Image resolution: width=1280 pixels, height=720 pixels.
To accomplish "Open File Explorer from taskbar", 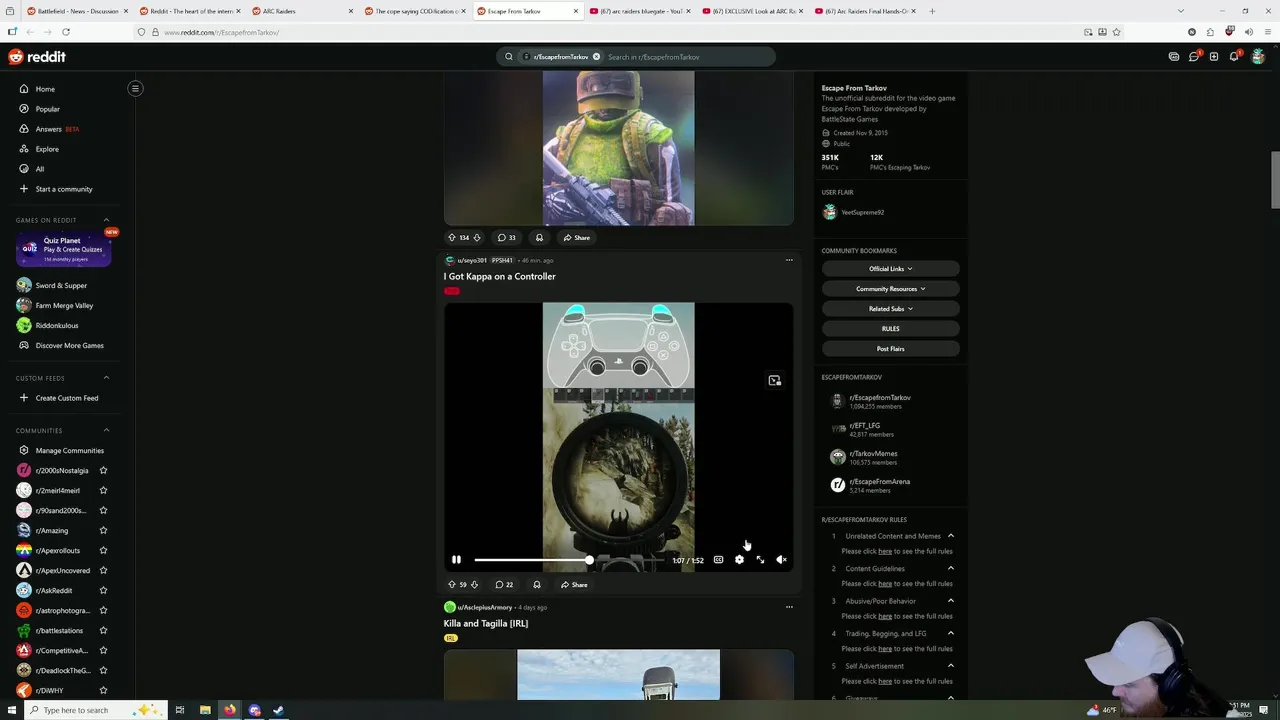I will click(205, 710).
